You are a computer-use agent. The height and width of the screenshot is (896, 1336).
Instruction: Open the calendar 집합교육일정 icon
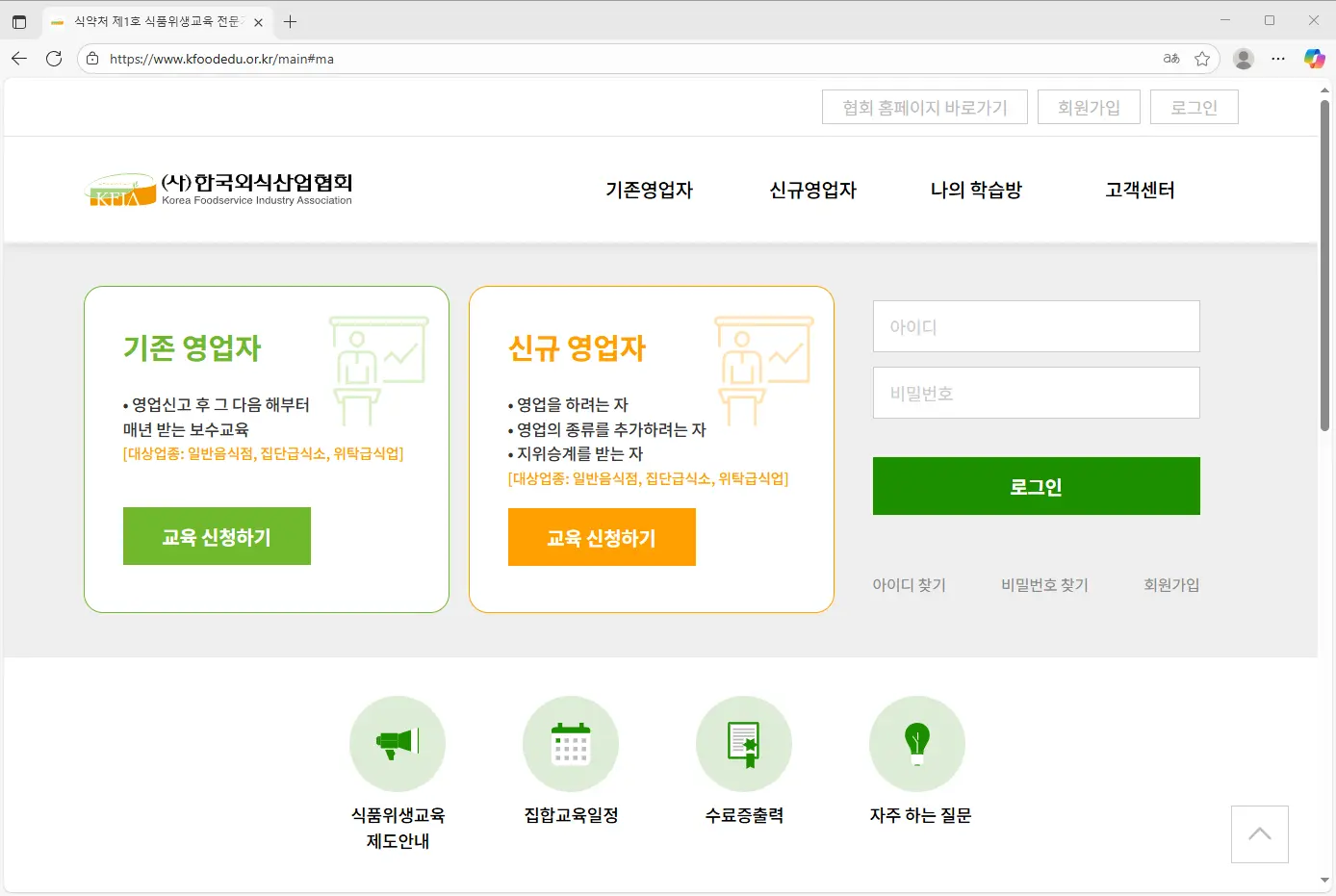(x=570, y=743)
